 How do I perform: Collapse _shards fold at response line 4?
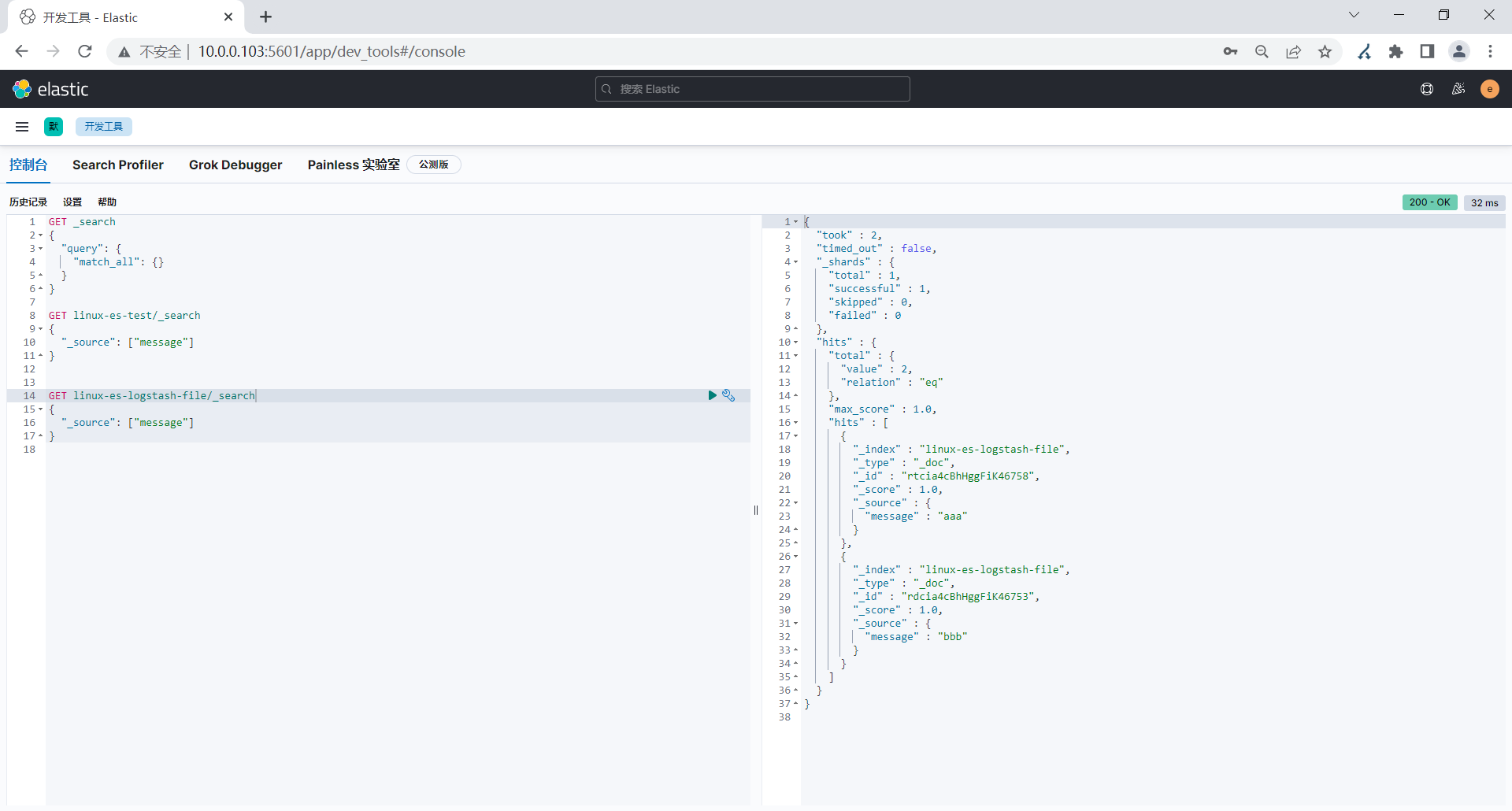point(795,262)
